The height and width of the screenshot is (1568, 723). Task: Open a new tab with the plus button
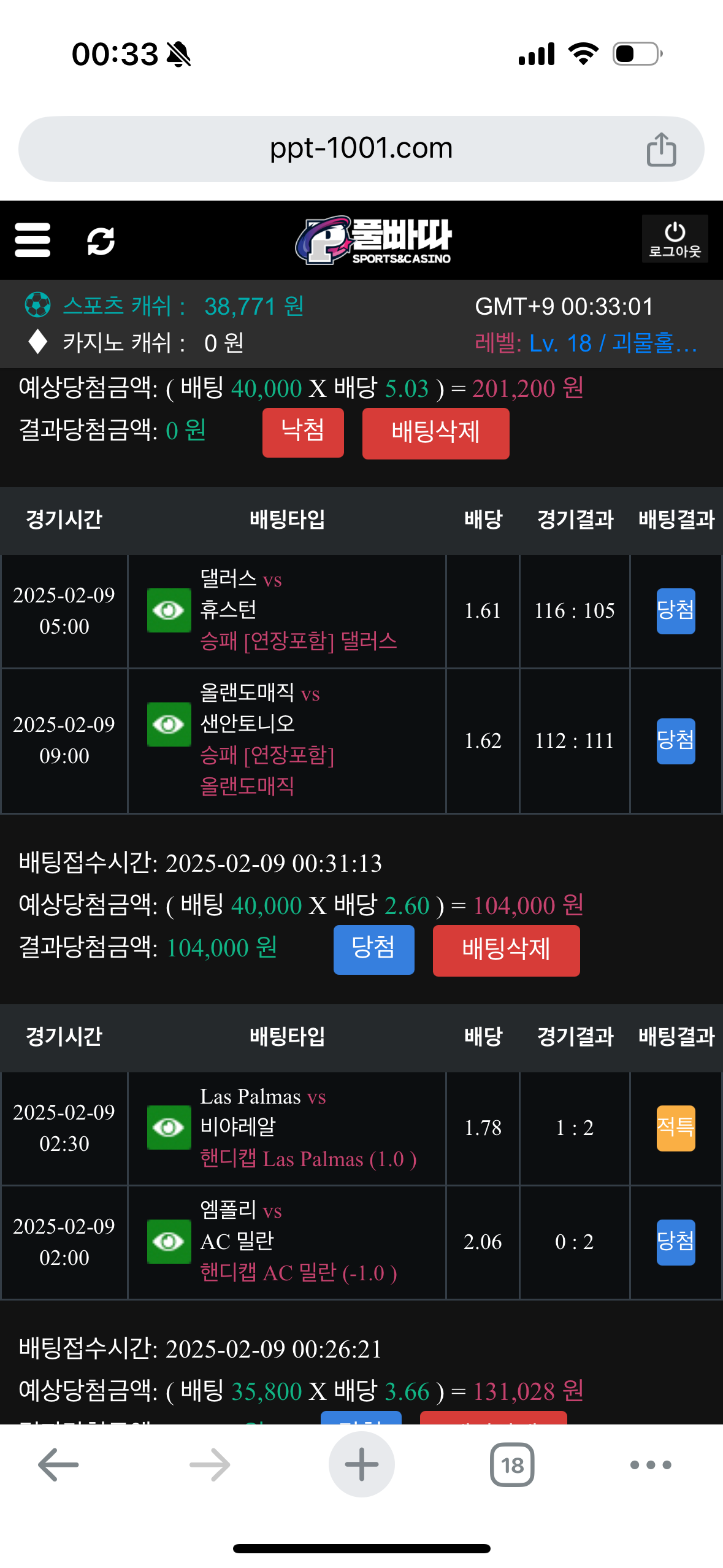[x=361, y=1464]
